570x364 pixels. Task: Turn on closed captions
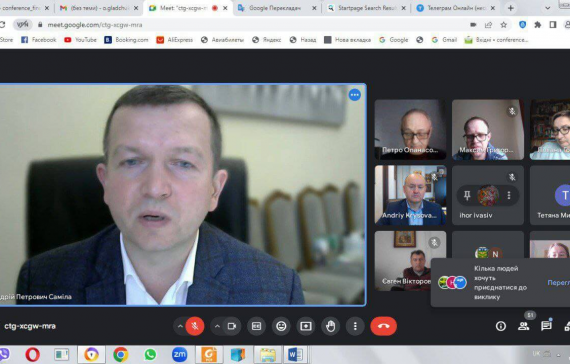(x=256, y=326)
